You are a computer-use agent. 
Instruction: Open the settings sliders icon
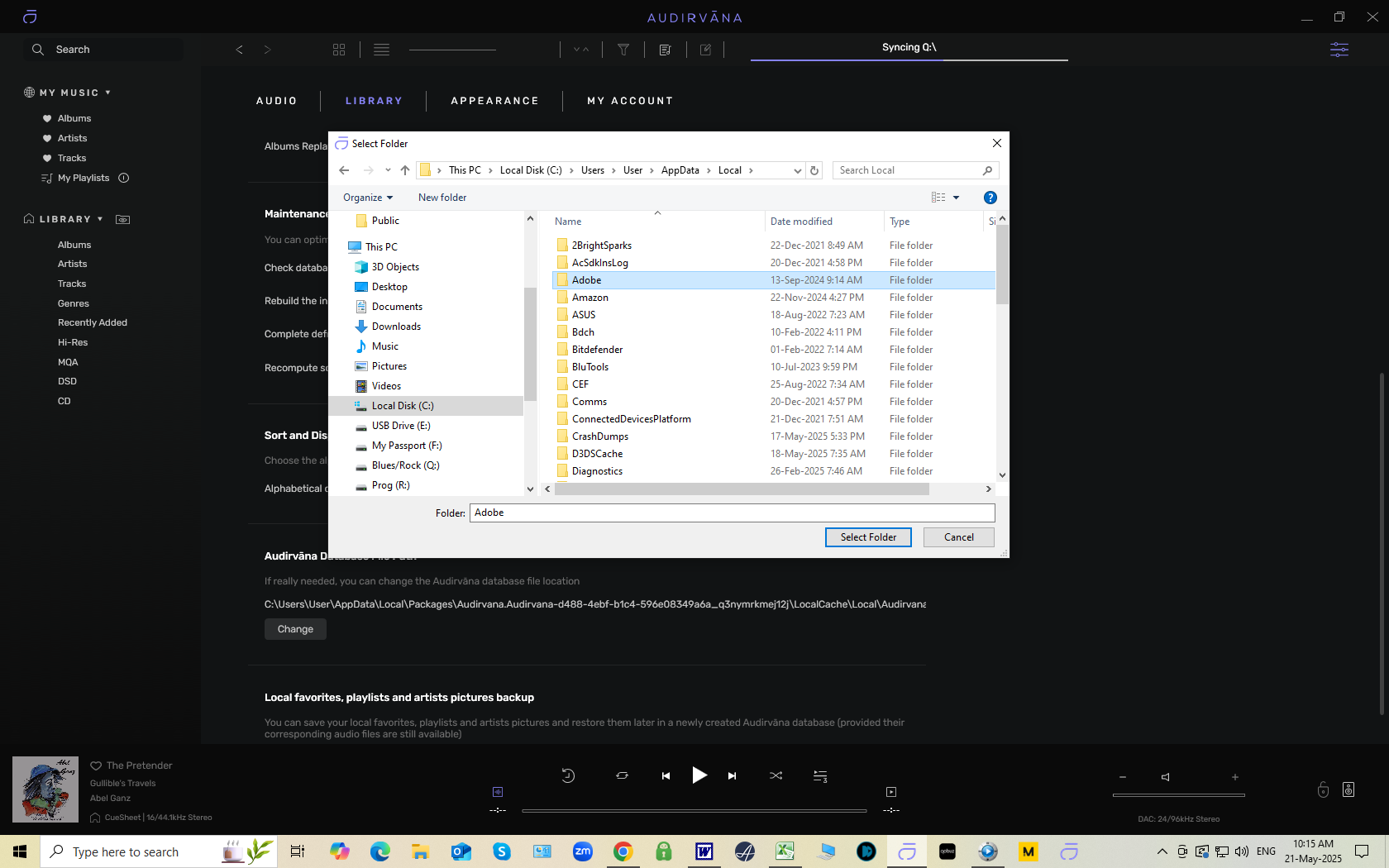[1339, 50]
